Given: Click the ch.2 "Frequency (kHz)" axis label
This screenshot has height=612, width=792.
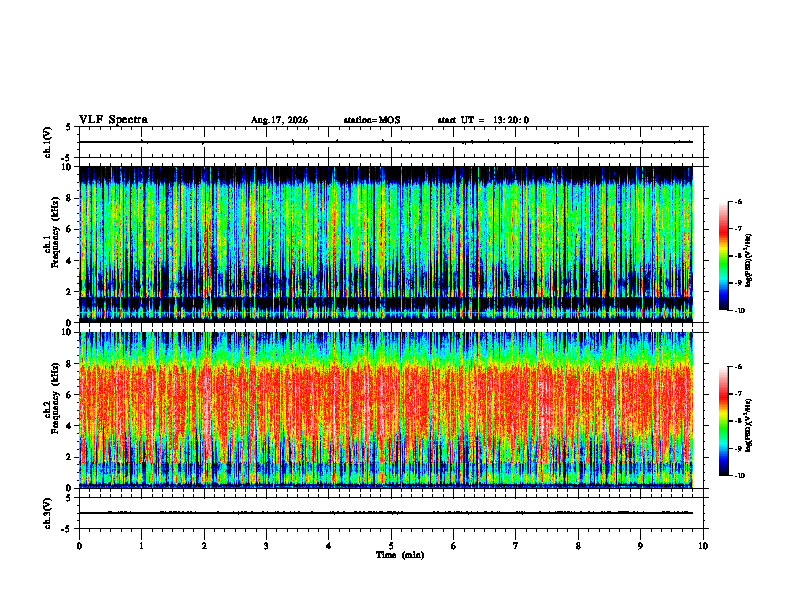Looking at the screenshot, I should coord(56,398).
